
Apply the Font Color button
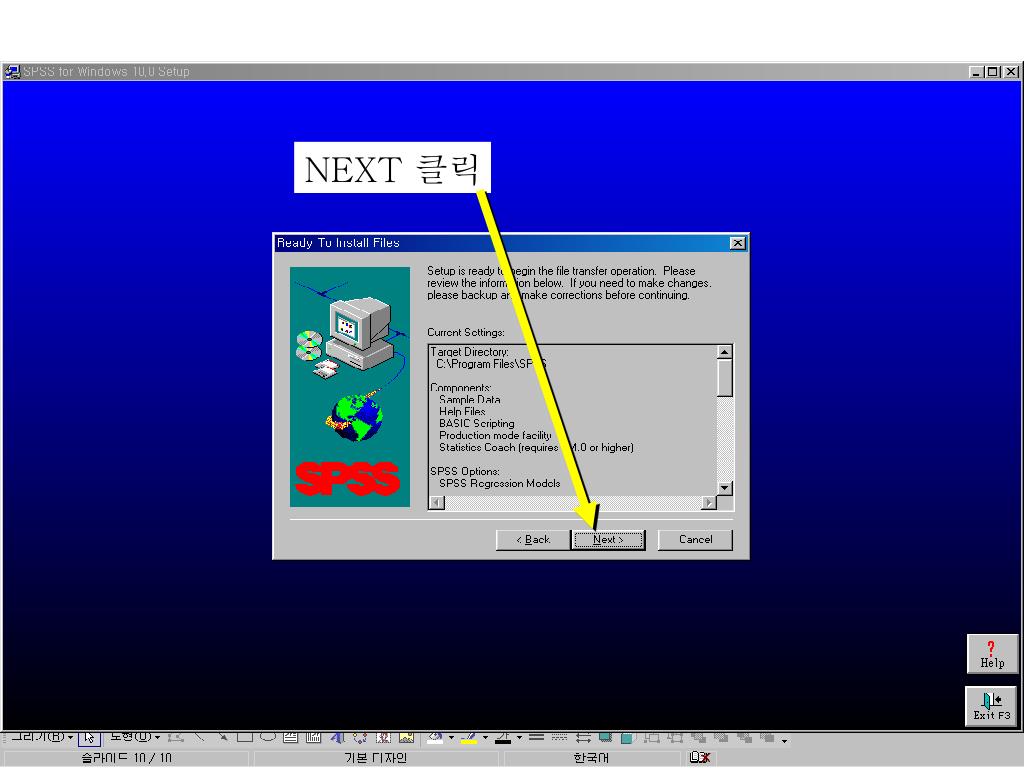(503, 737)
